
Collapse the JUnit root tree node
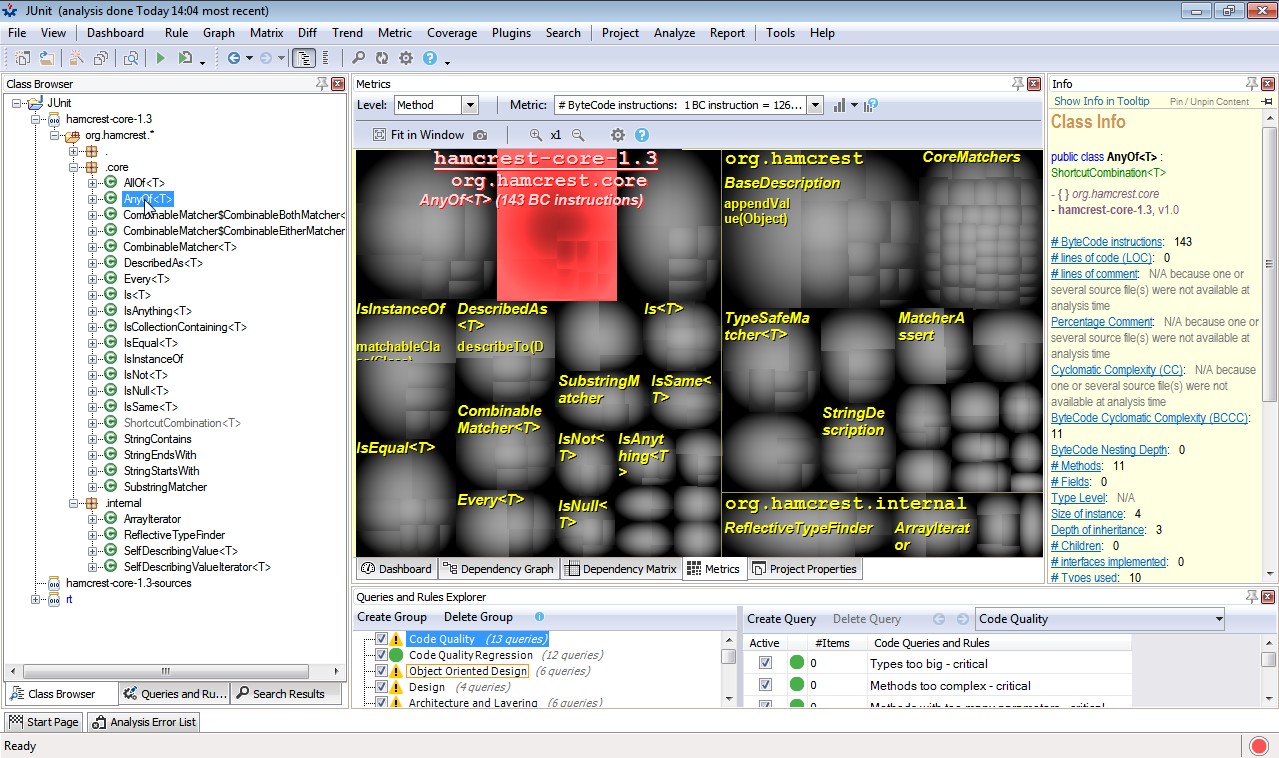tap(17, 103)
